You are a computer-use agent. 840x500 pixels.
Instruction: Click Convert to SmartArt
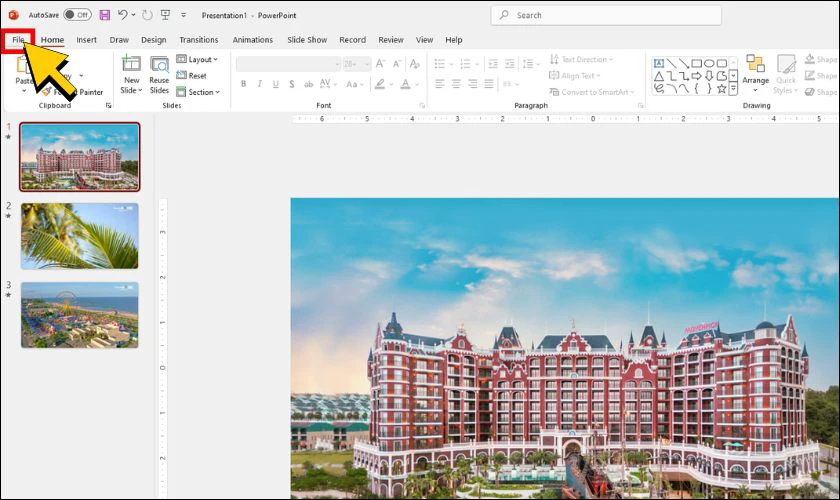[x=591, y=92]
